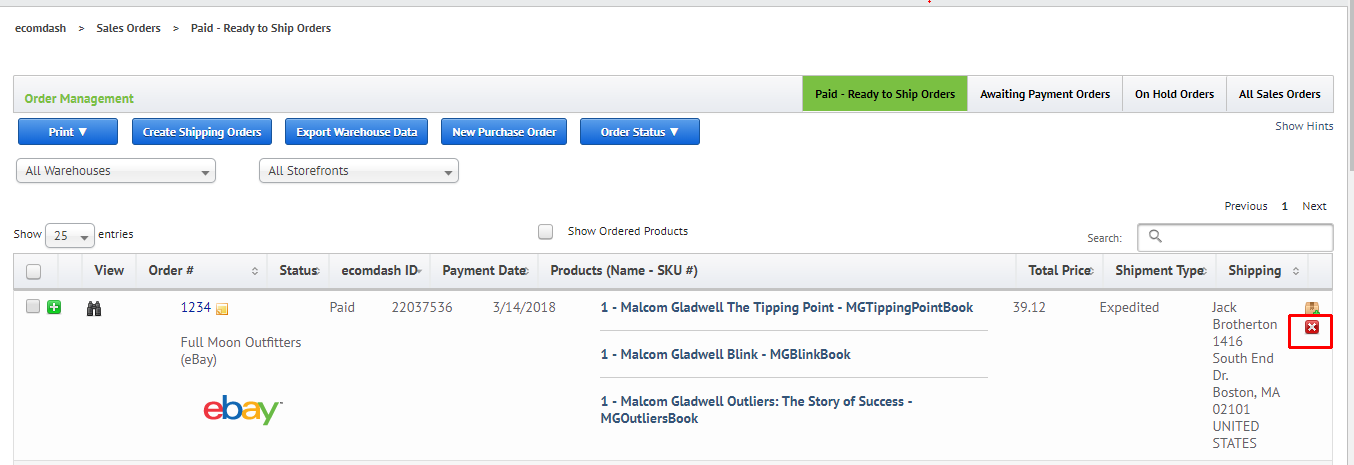This screenshot has height=465, width=1354.
Task: Switch to the Awaiting Payment Orders tab
Action: click(1045, 94)
